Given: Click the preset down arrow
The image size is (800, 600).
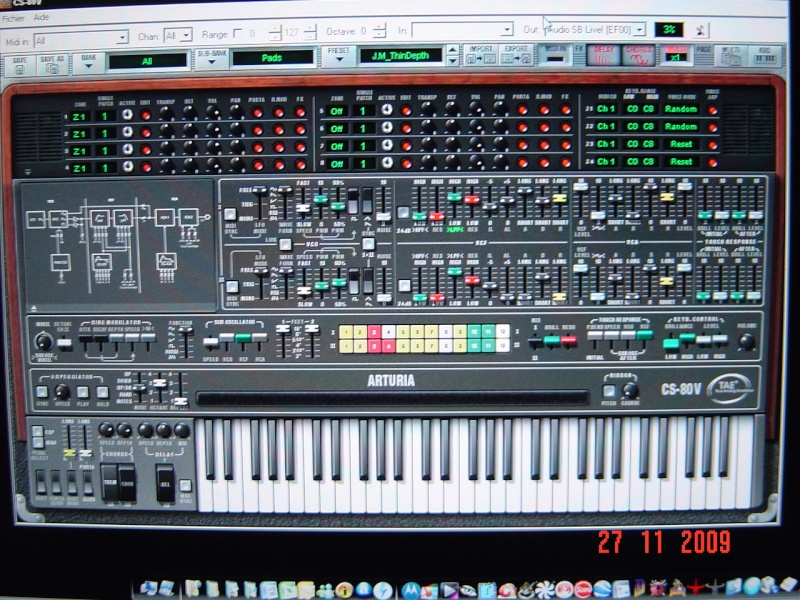Looking at the screenshot, I should (x=452, y=61).
